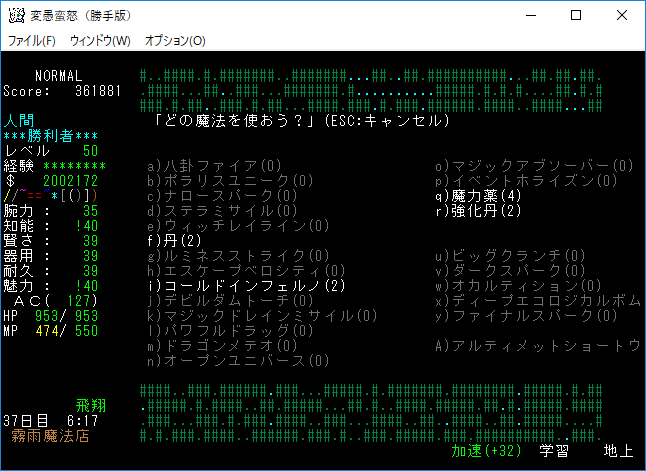
Task: Open the ファイル(F) menu
Action: (31, 41)
